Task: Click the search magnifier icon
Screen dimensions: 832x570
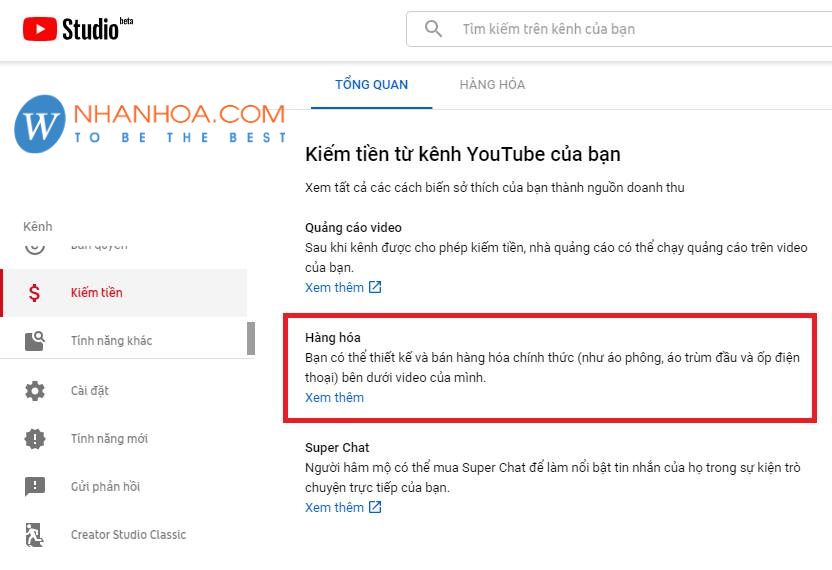Action: 433,29
